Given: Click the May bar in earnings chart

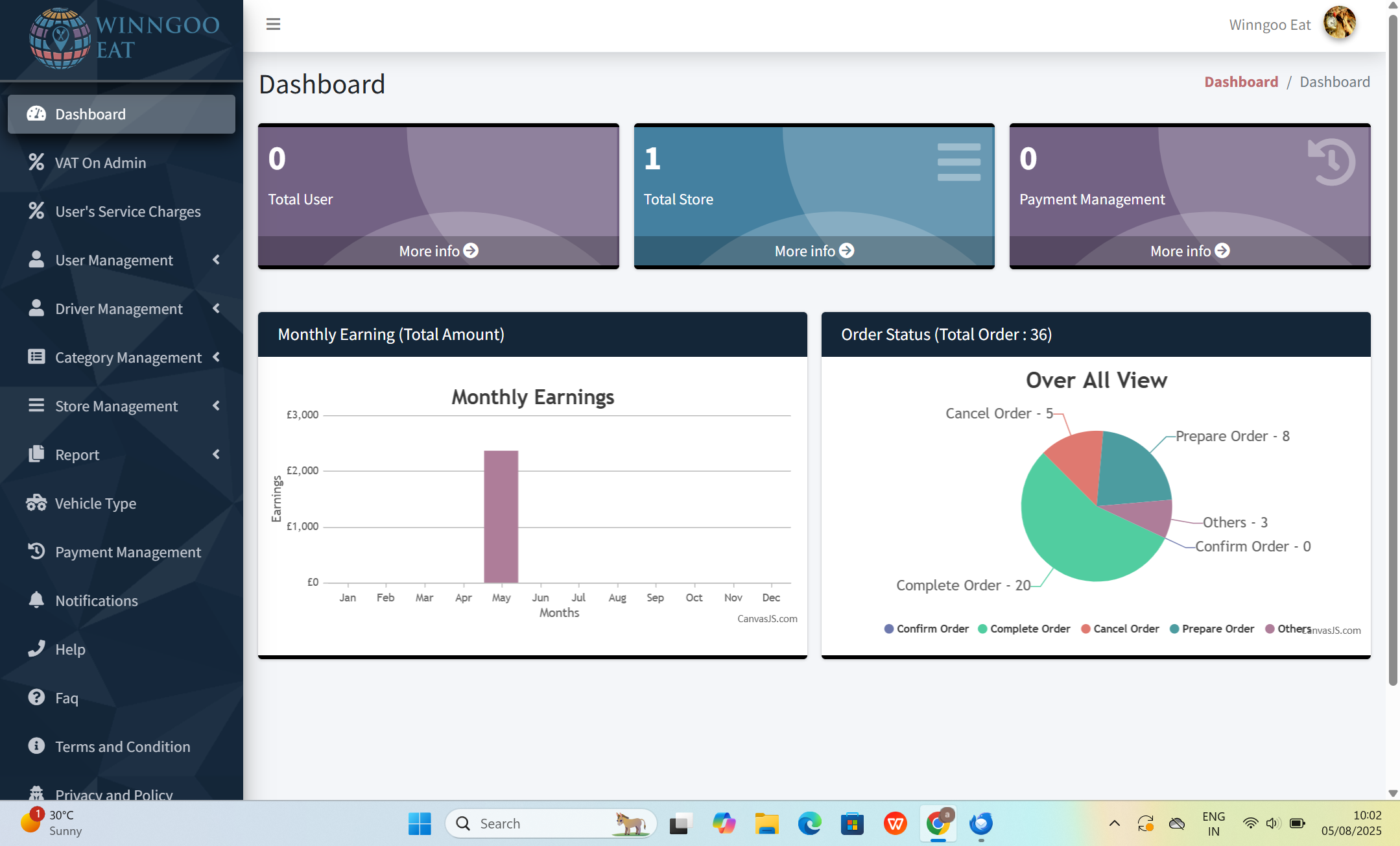Looking at the screenshot, I should click(501, 516).
